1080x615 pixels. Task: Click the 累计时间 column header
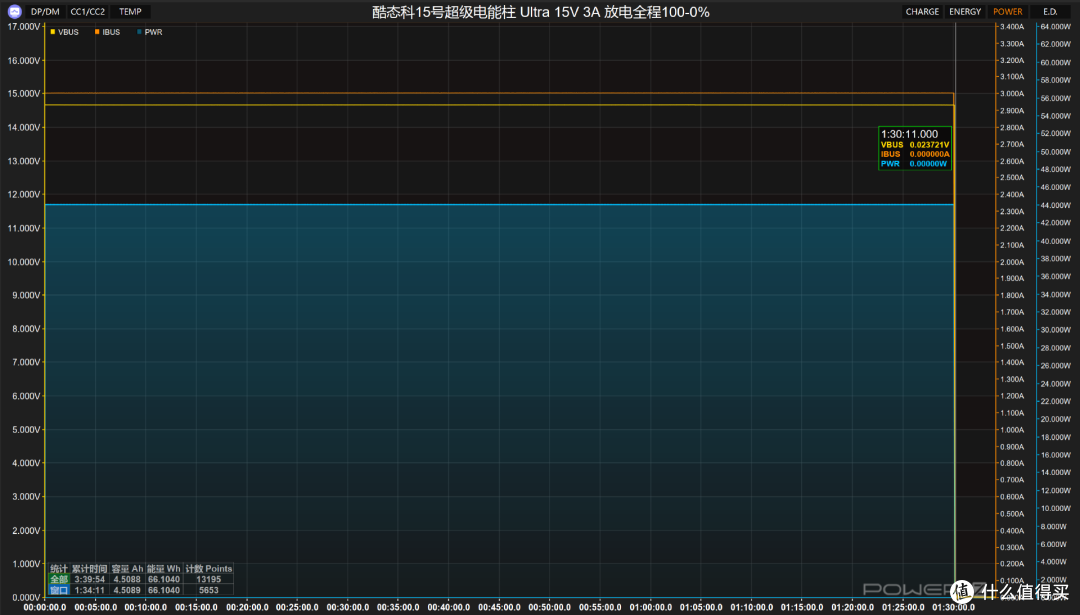pos(90,569)
